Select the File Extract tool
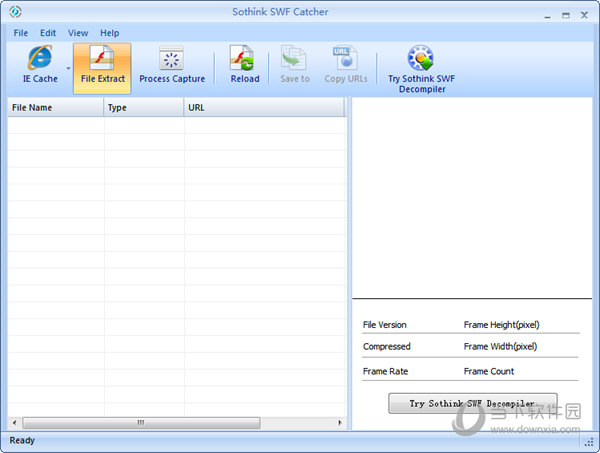The width and height of the screenshot is (600, 453). (x=102, y=68)
